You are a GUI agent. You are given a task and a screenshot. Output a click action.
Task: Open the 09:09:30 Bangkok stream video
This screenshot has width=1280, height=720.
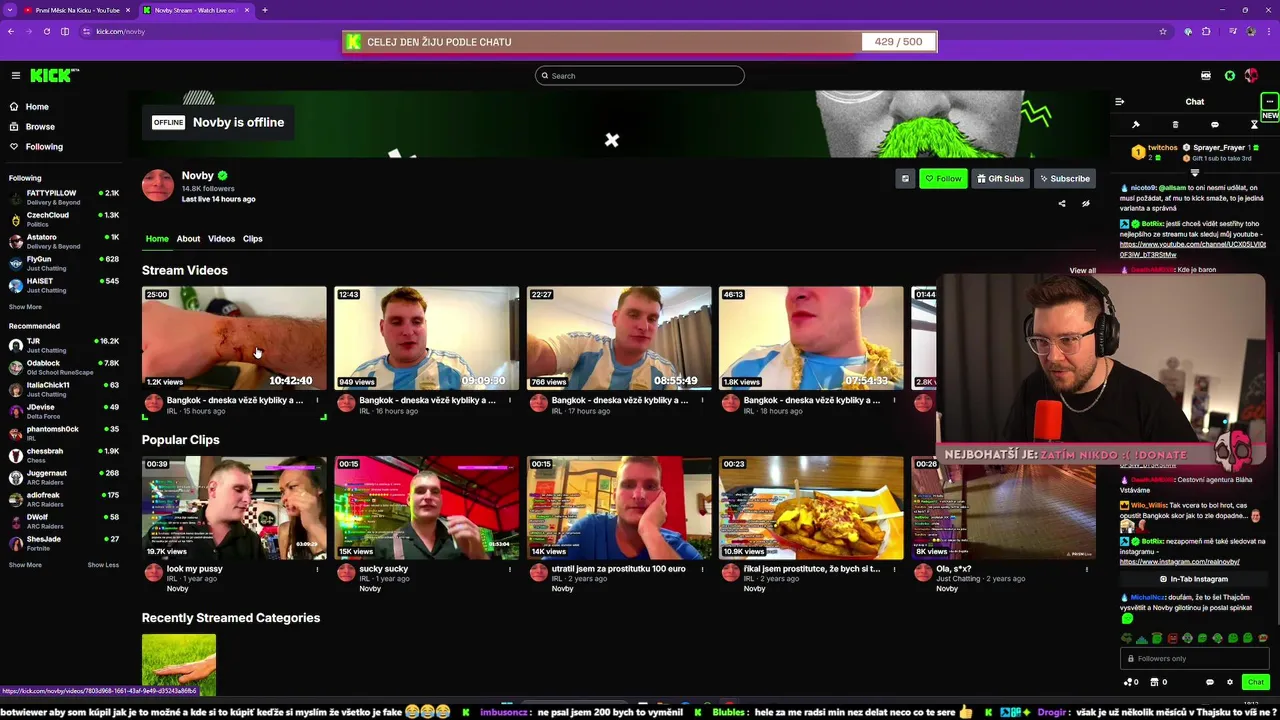(x=426, y=338)
